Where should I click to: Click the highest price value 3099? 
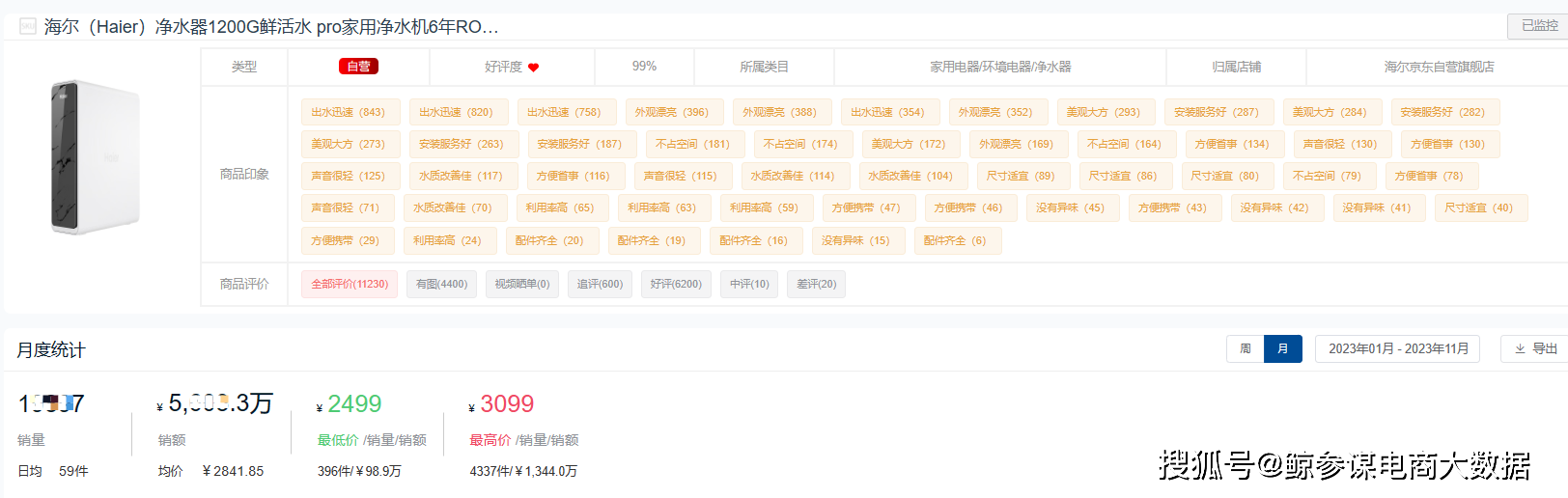tap(507, 403)
